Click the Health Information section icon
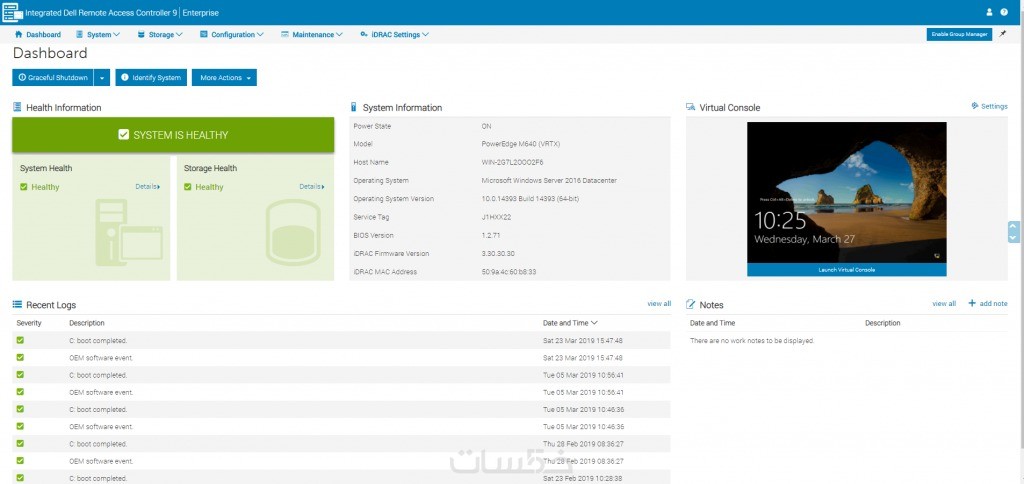The width and height of the screenshot is (1024, 484). (17, 107)
